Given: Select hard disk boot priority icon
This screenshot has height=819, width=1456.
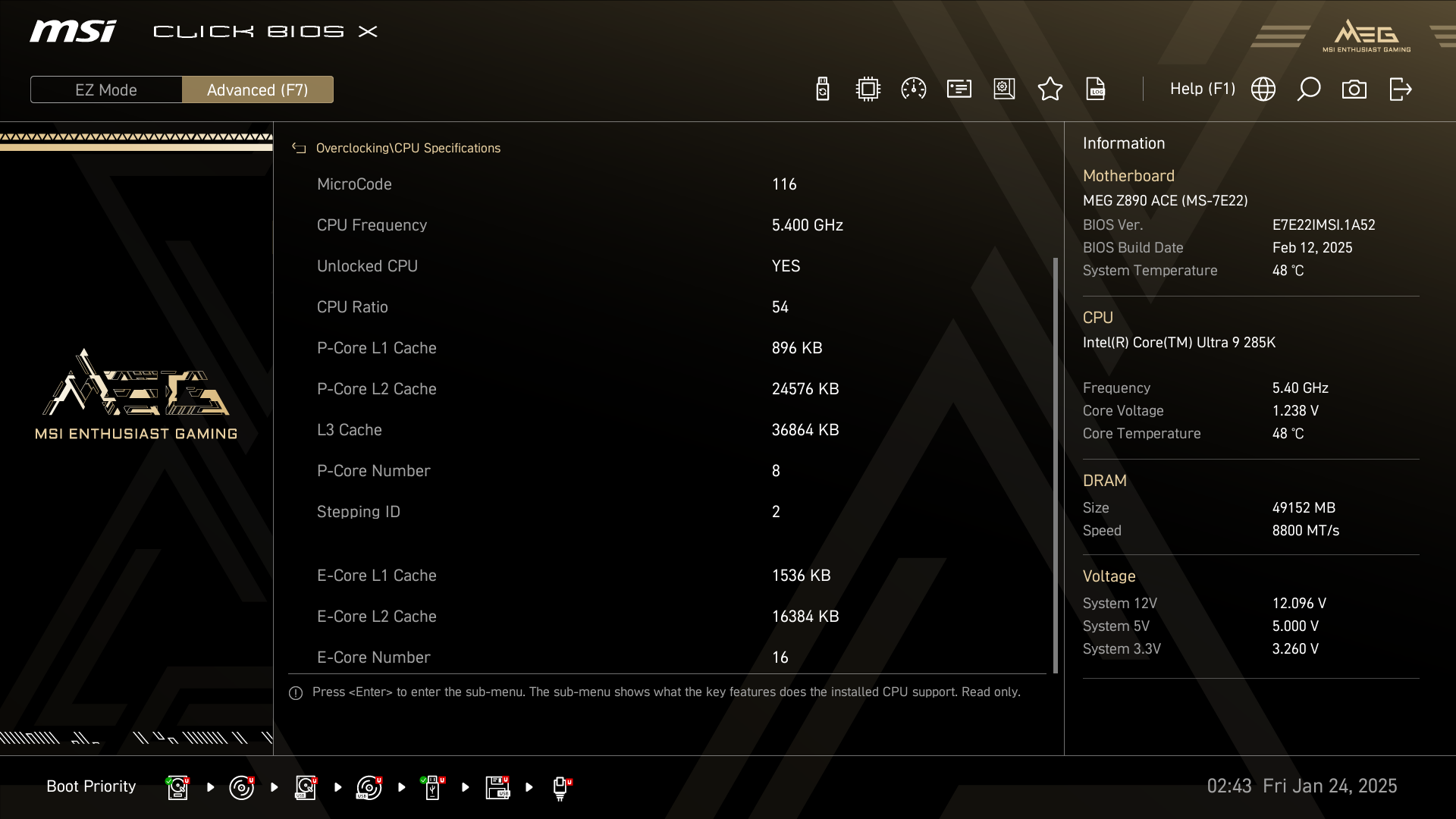Looking at the screenshot, I should (177, 787).
